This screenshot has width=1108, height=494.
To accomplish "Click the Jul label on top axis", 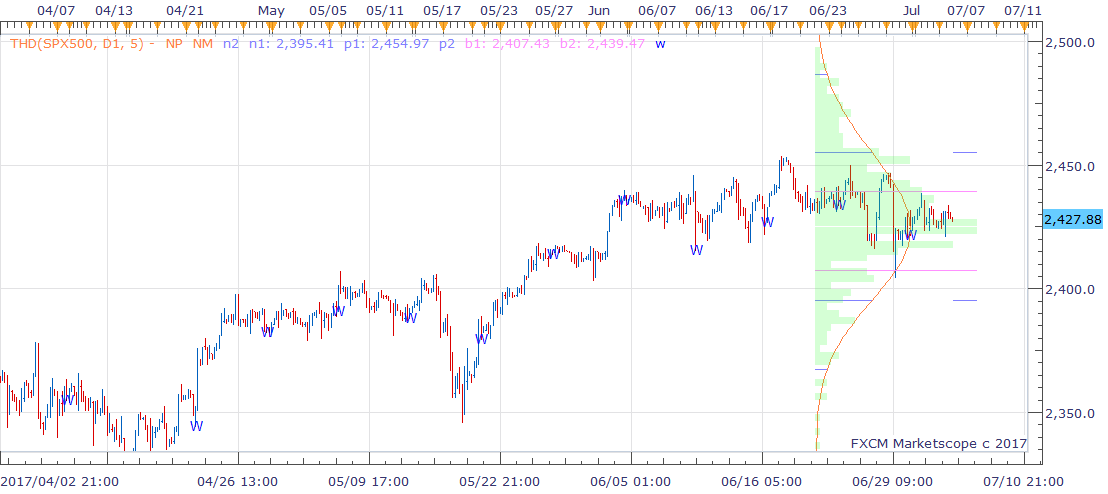I will point(912,11).
